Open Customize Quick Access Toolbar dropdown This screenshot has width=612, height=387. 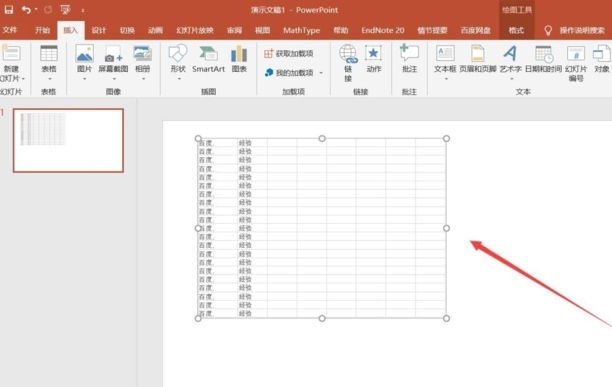click(83, 10)
